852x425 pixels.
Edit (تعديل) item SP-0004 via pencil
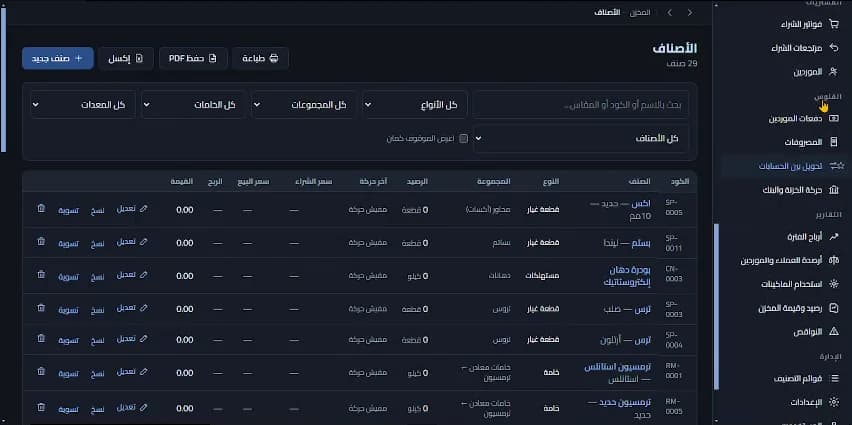[131, 339]
